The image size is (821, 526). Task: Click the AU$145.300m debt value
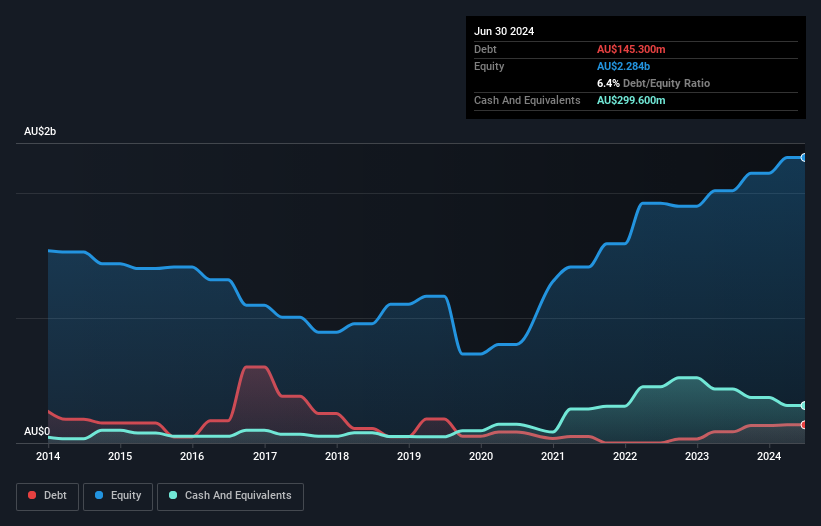coord(631,49)
